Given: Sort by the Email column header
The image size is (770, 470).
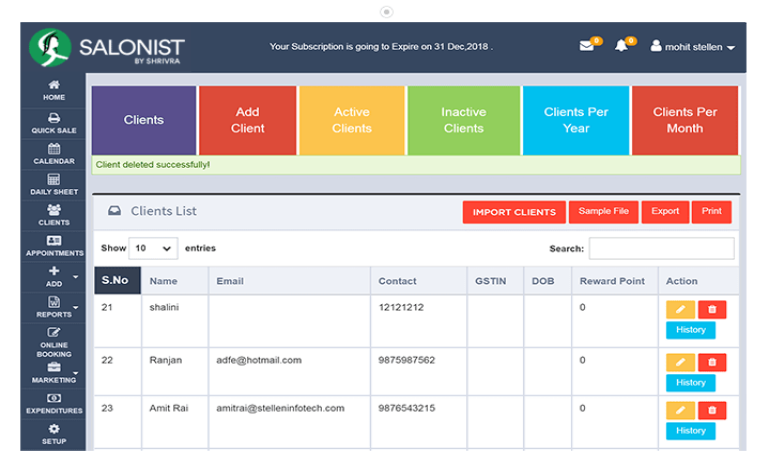Looking at the screenshot, I should click(x=289, y=281).
